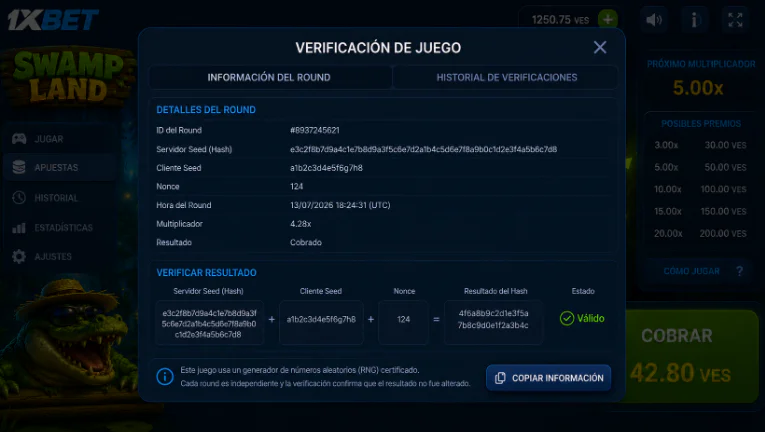Click the green Válido checkmark icon
The height and width of the screenshot is (432, 765).
[566, 318]
